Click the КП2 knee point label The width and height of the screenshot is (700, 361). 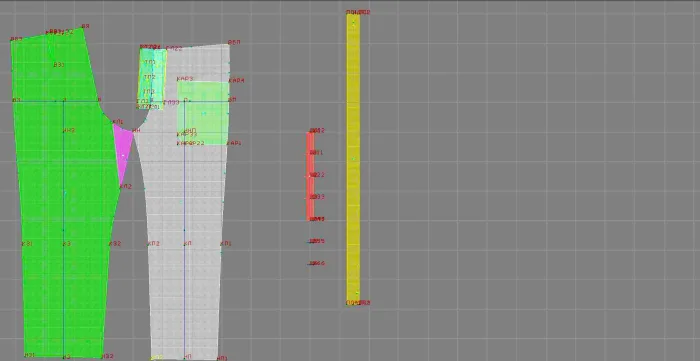coord(154,244)
